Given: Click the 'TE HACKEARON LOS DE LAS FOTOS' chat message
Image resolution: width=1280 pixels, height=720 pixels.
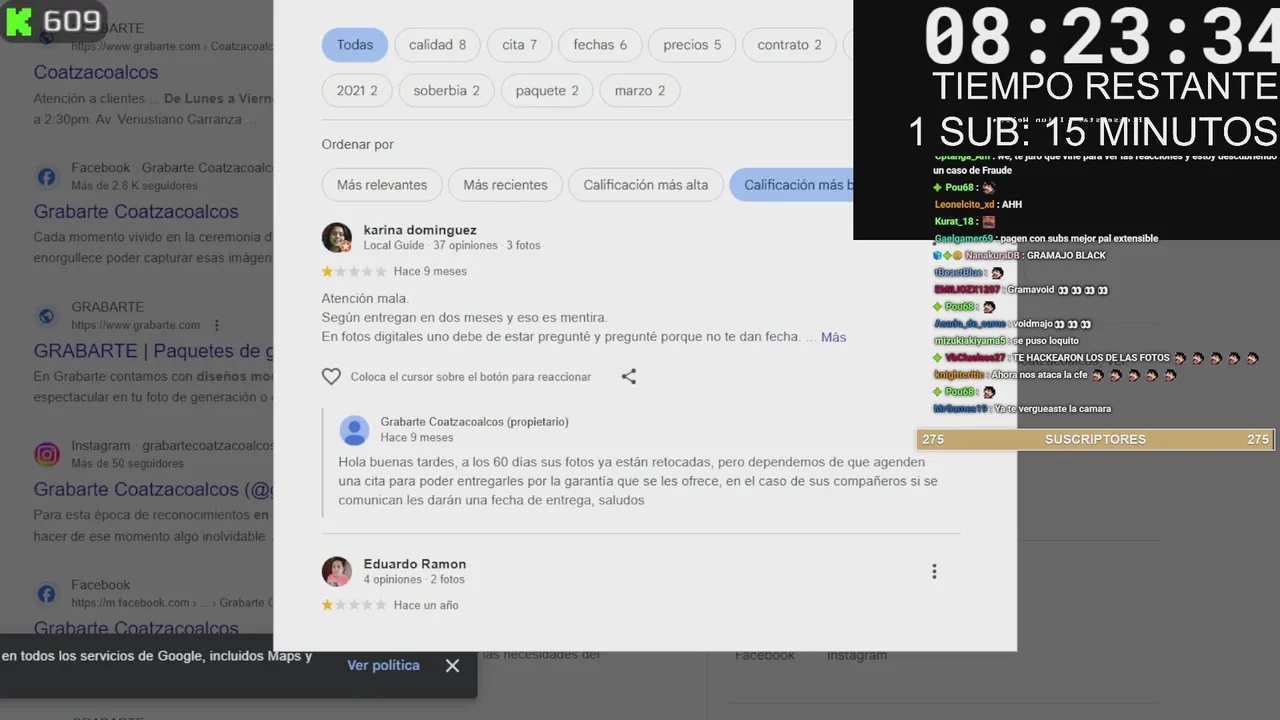Looking at the screenshot, I should click(1095, 357).
